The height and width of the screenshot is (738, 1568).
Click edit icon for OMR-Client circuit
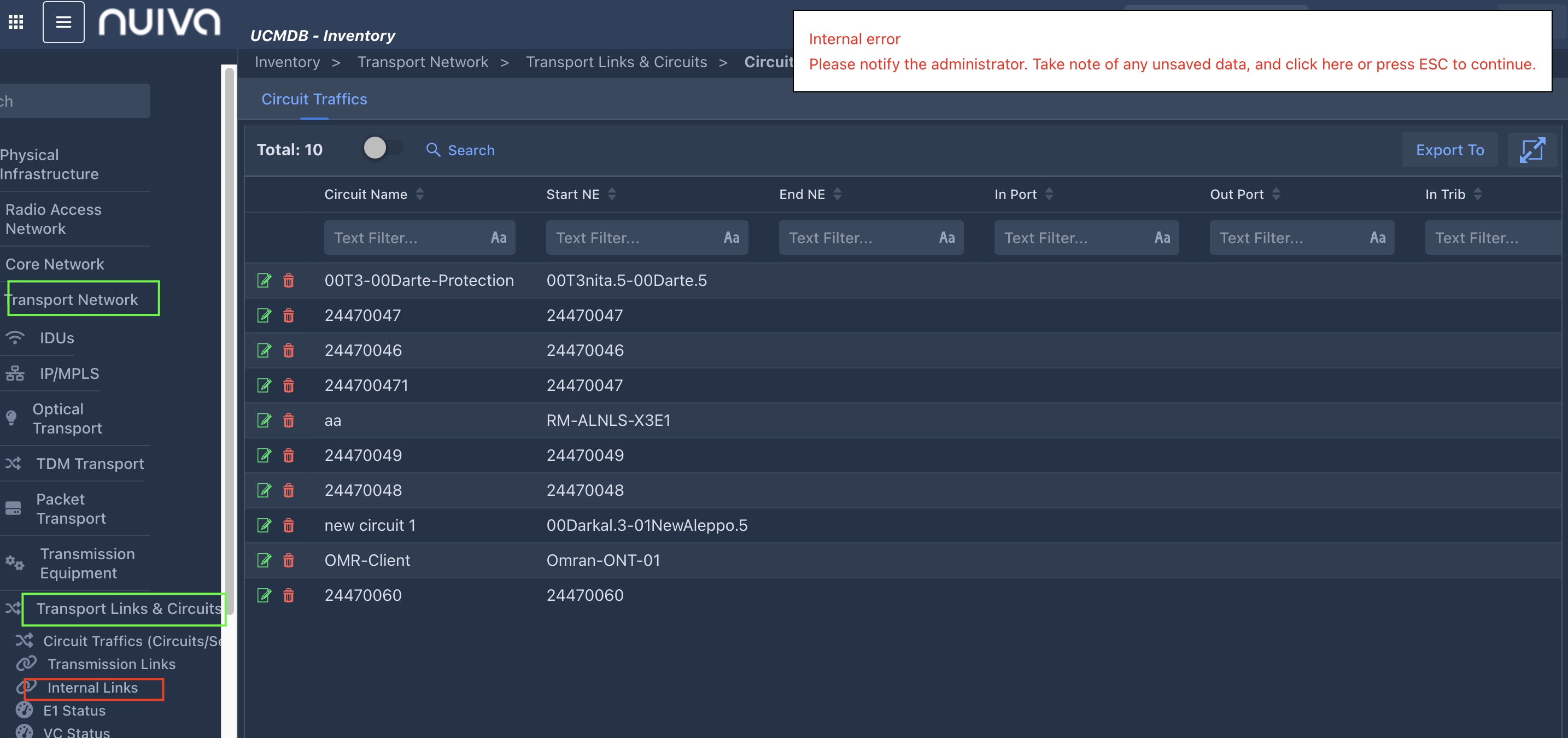(x=264, y=560)
